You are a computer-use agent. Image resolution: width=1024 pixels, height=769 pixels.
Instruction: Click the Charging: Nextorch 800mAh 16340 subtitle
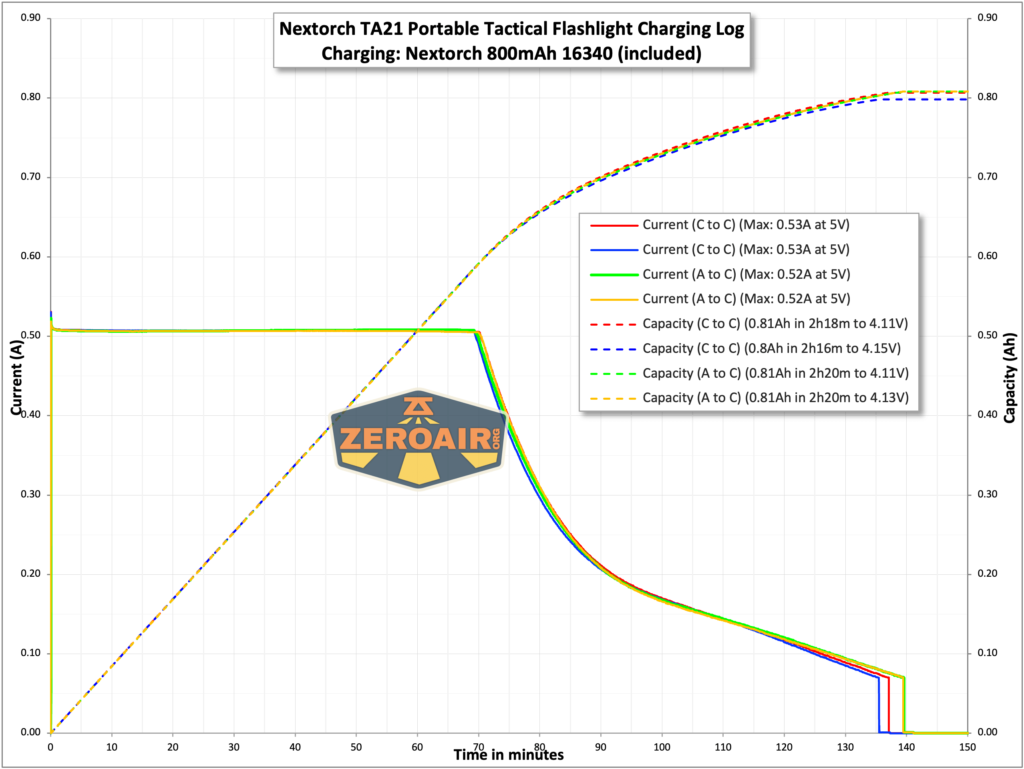pyautogui.click(x=513, y=55)
